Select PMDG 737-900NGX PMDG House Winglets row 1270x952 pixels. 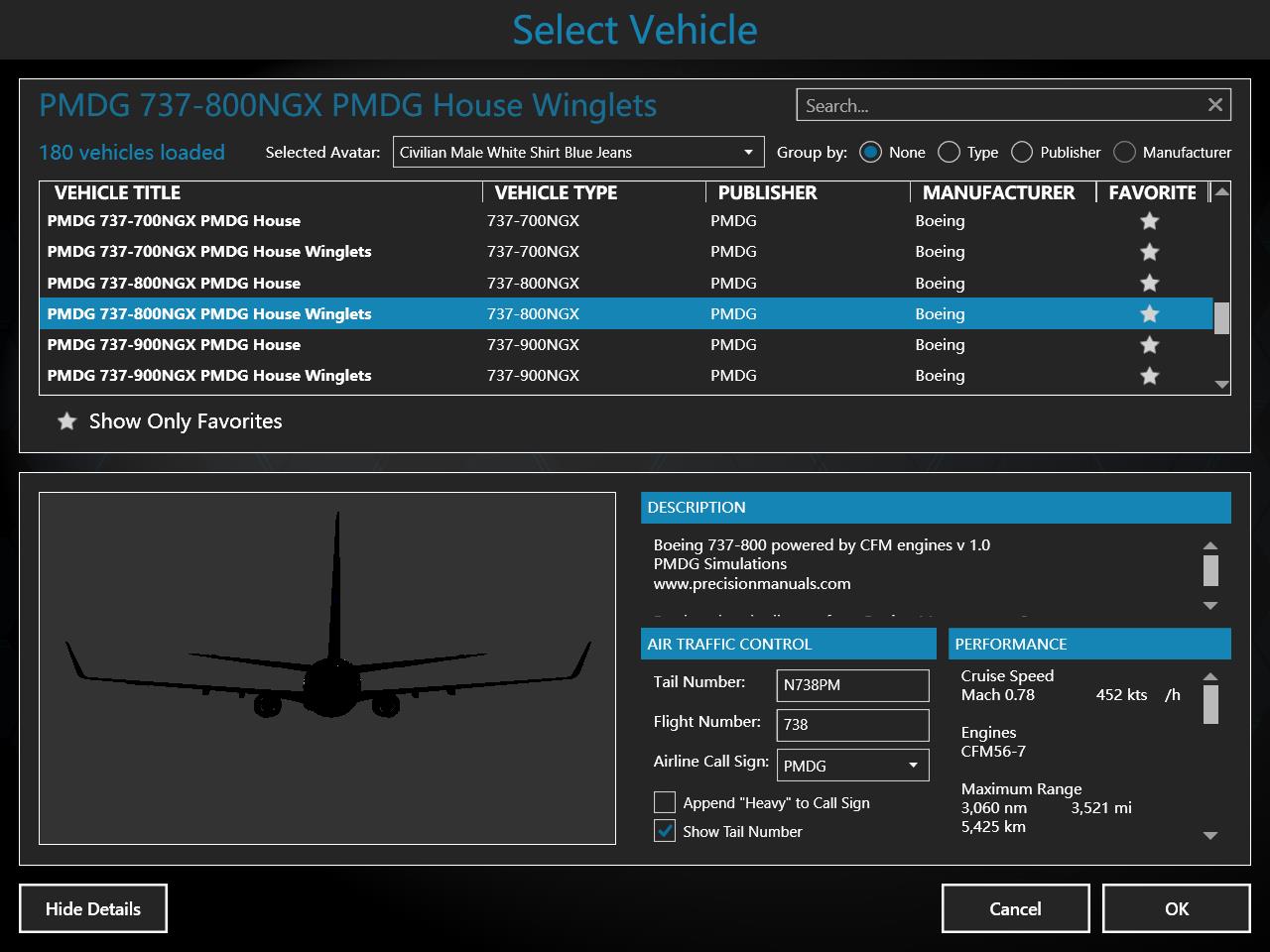coord(626,376)
